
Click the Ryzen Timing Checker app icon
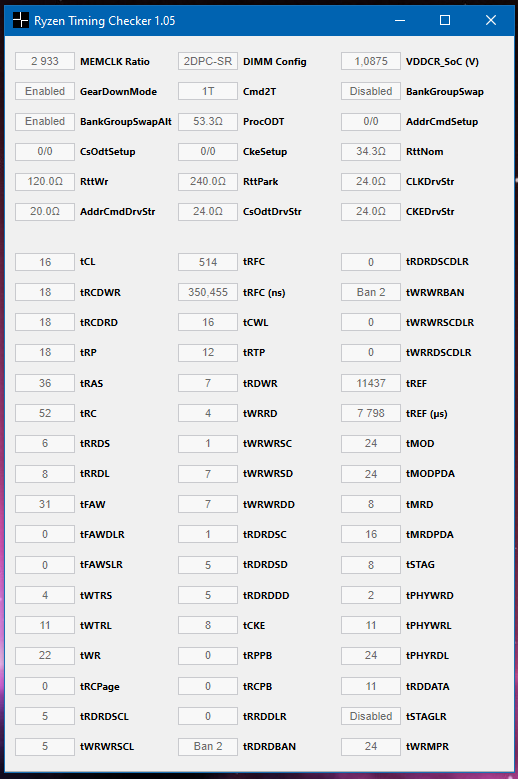(20, 20)
